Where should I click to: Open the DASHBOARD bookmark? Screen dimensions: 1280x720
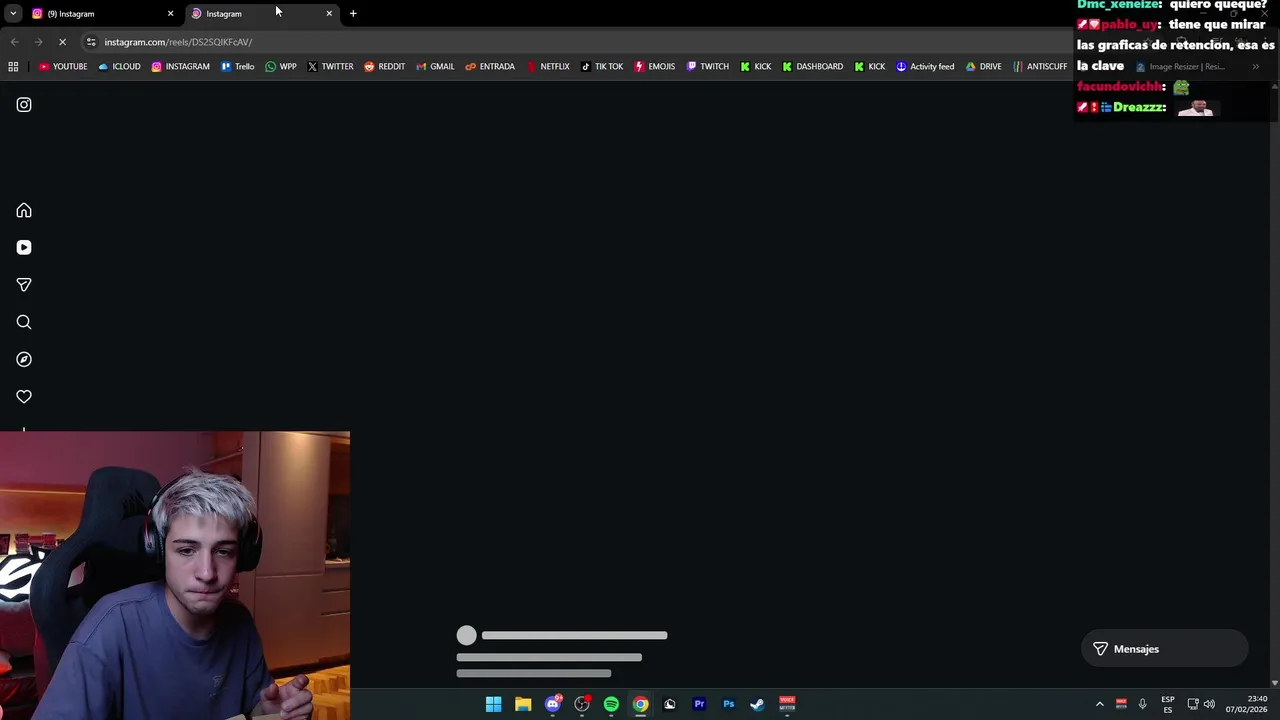(x=812, y=67)
